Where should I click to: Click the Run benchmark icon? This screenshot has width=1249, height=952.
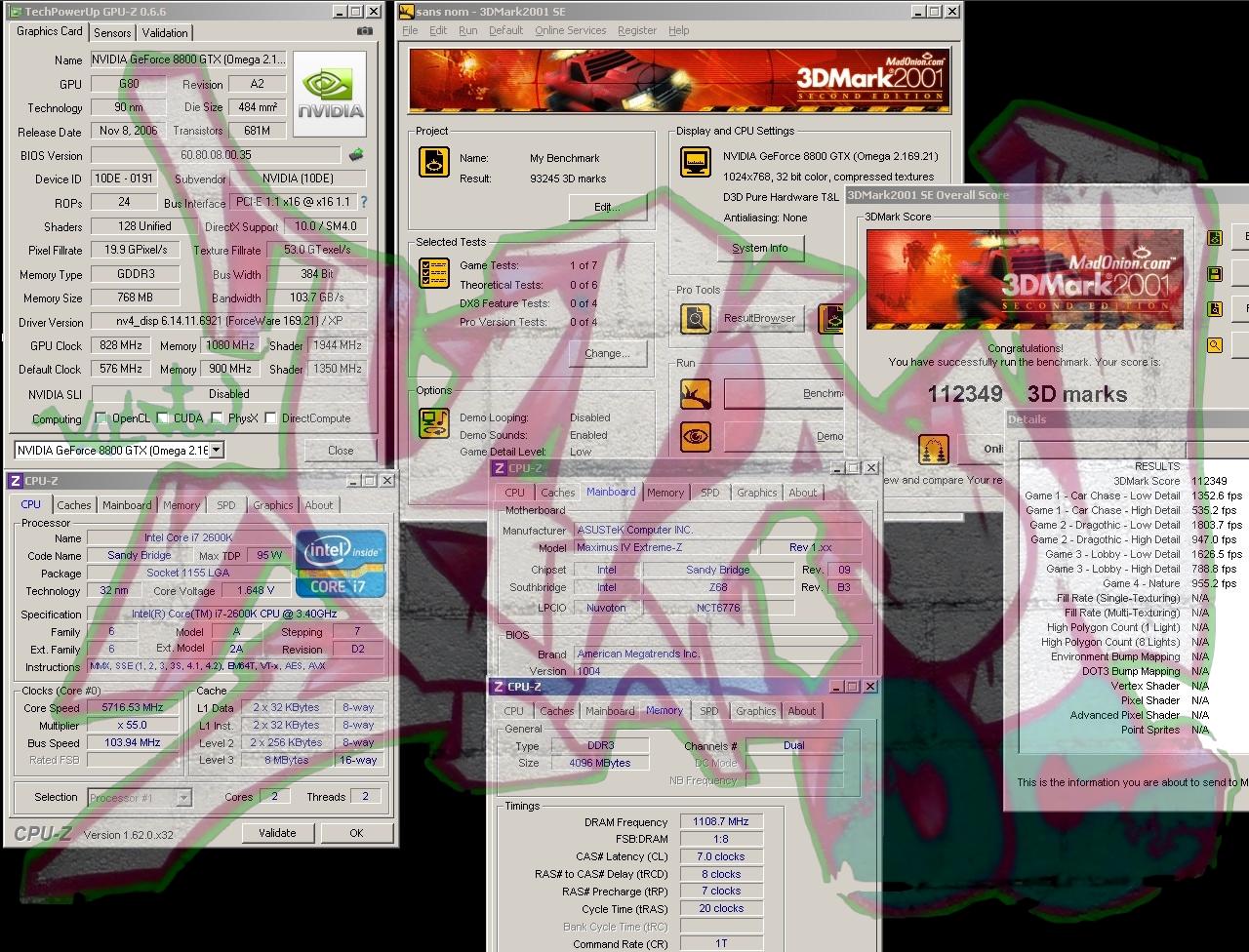point(696,394)
